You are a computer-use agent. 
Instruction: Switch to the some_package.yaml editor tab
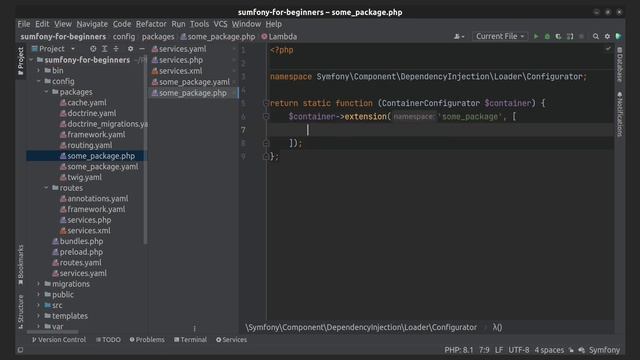[193, 82]
